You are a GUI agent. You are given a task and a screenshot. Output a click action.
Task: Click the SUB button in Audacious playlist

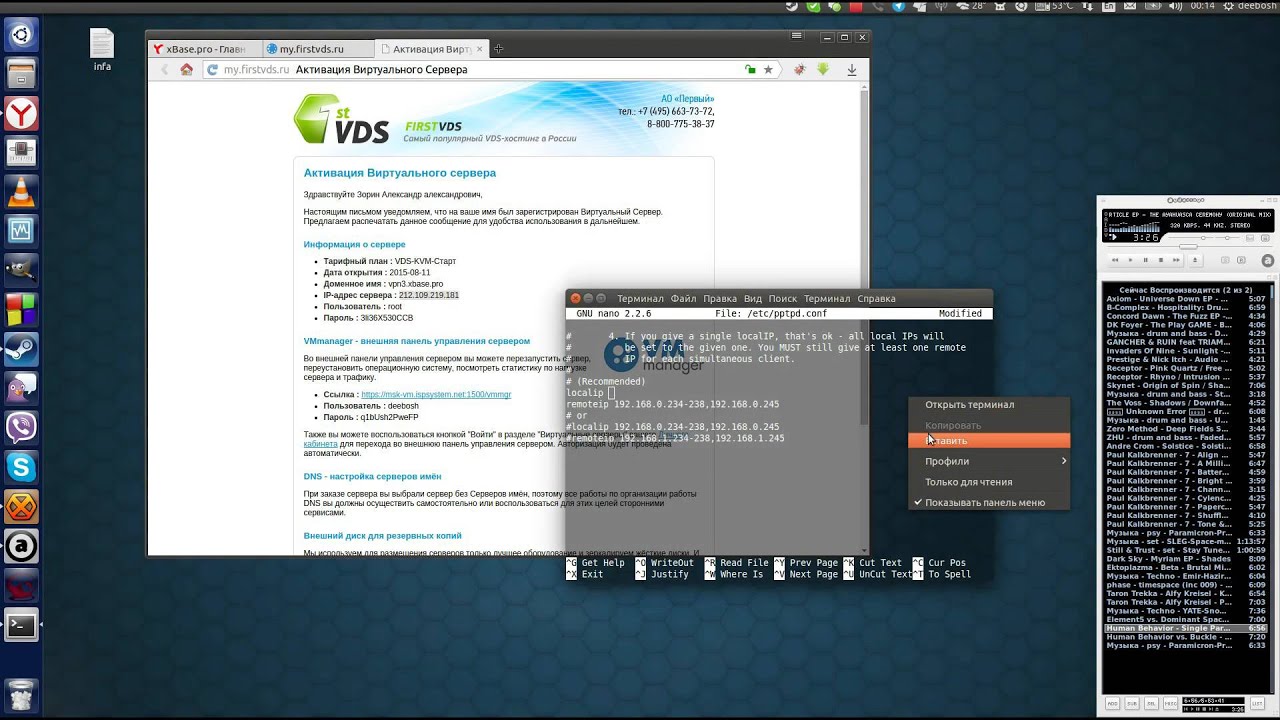pyautogui.click(x=1132, y=703)
